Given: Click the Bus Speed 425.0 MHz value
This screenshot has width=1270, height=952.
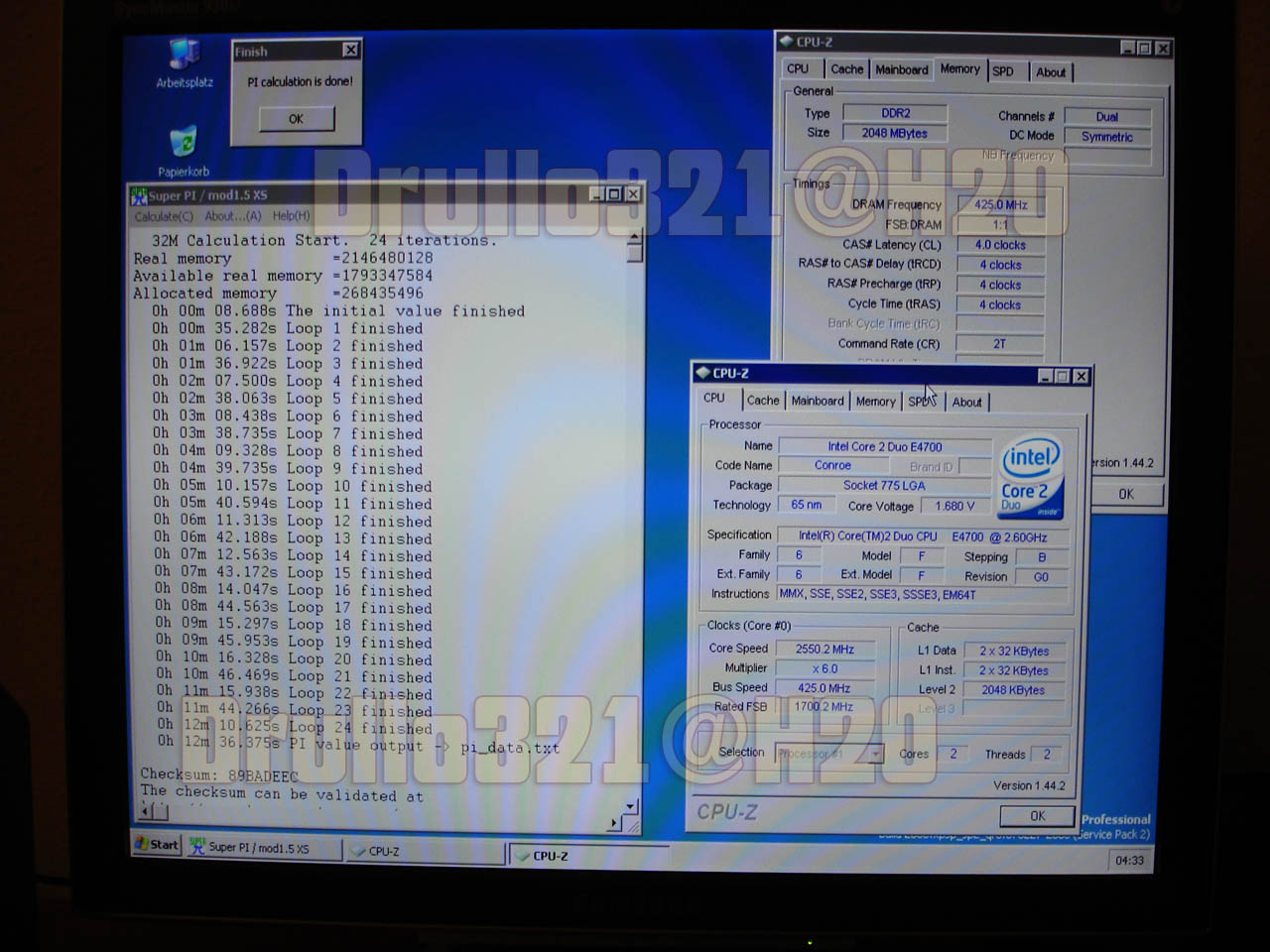Looking at the screenshot, I should coord(825,688).
